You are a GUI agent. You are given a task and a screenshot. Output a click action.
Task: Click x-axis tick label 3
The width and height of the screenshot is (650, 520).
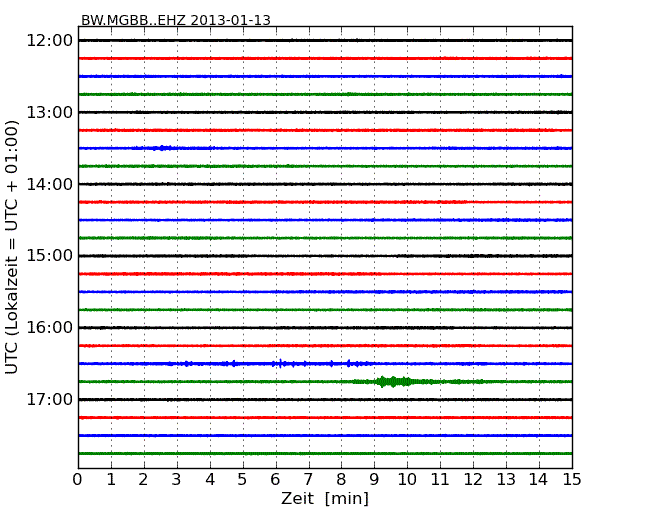click(x=177, y=480)
